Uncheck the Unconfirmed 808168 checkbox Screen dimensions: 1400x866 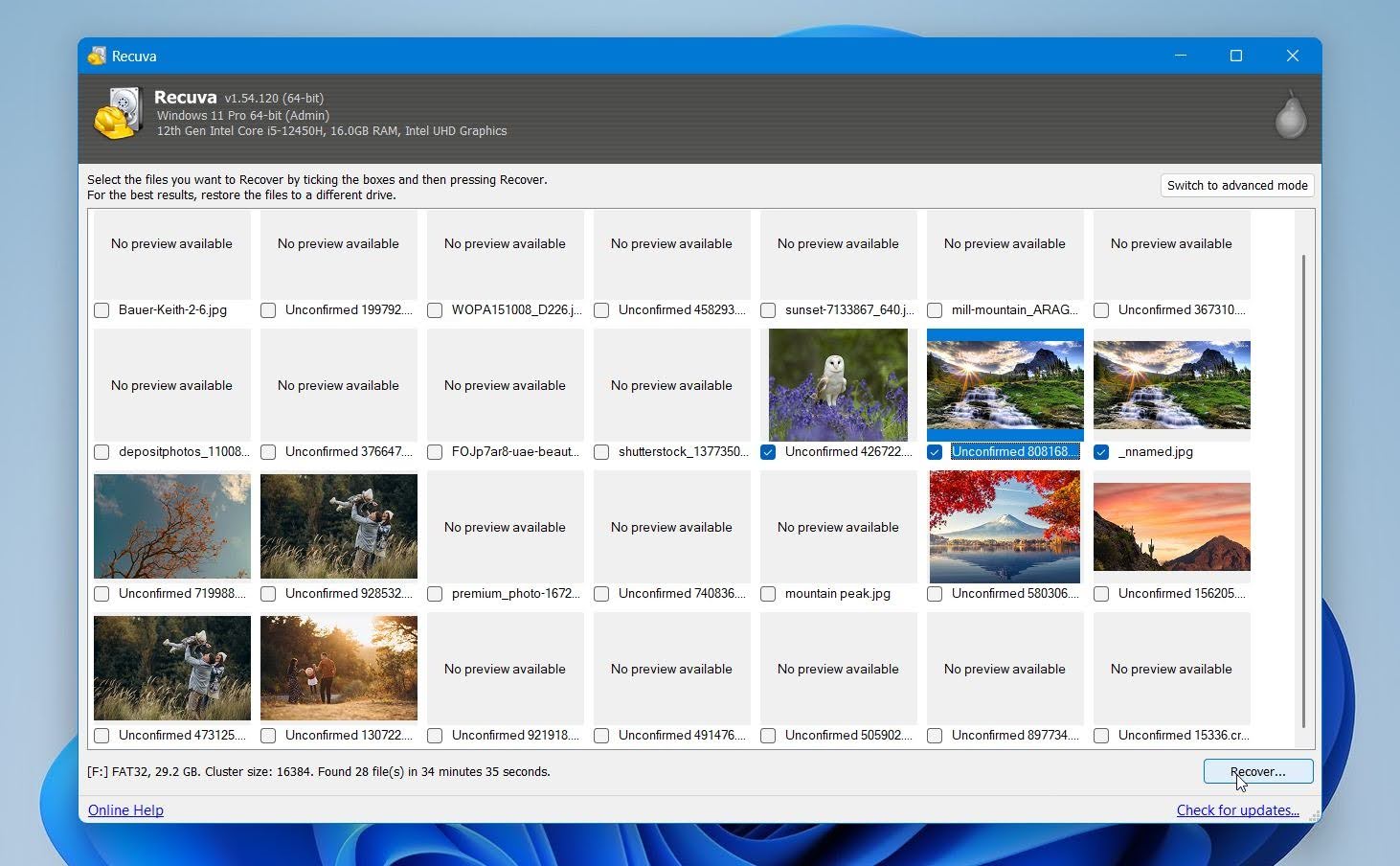(935, 452)
